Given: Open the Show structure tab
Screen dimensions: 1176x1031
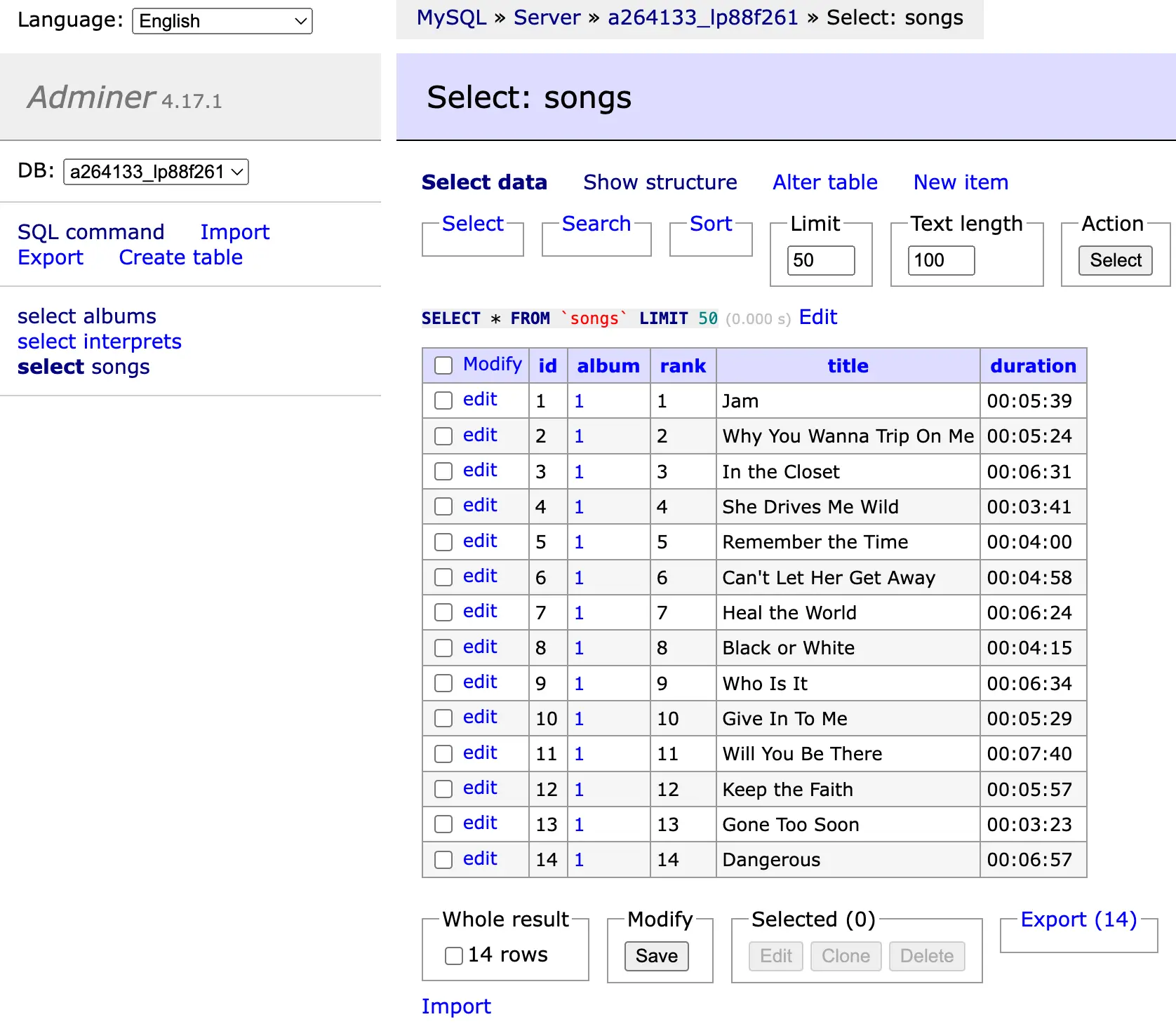Looking at the screenshot, I should click(660, 182).
